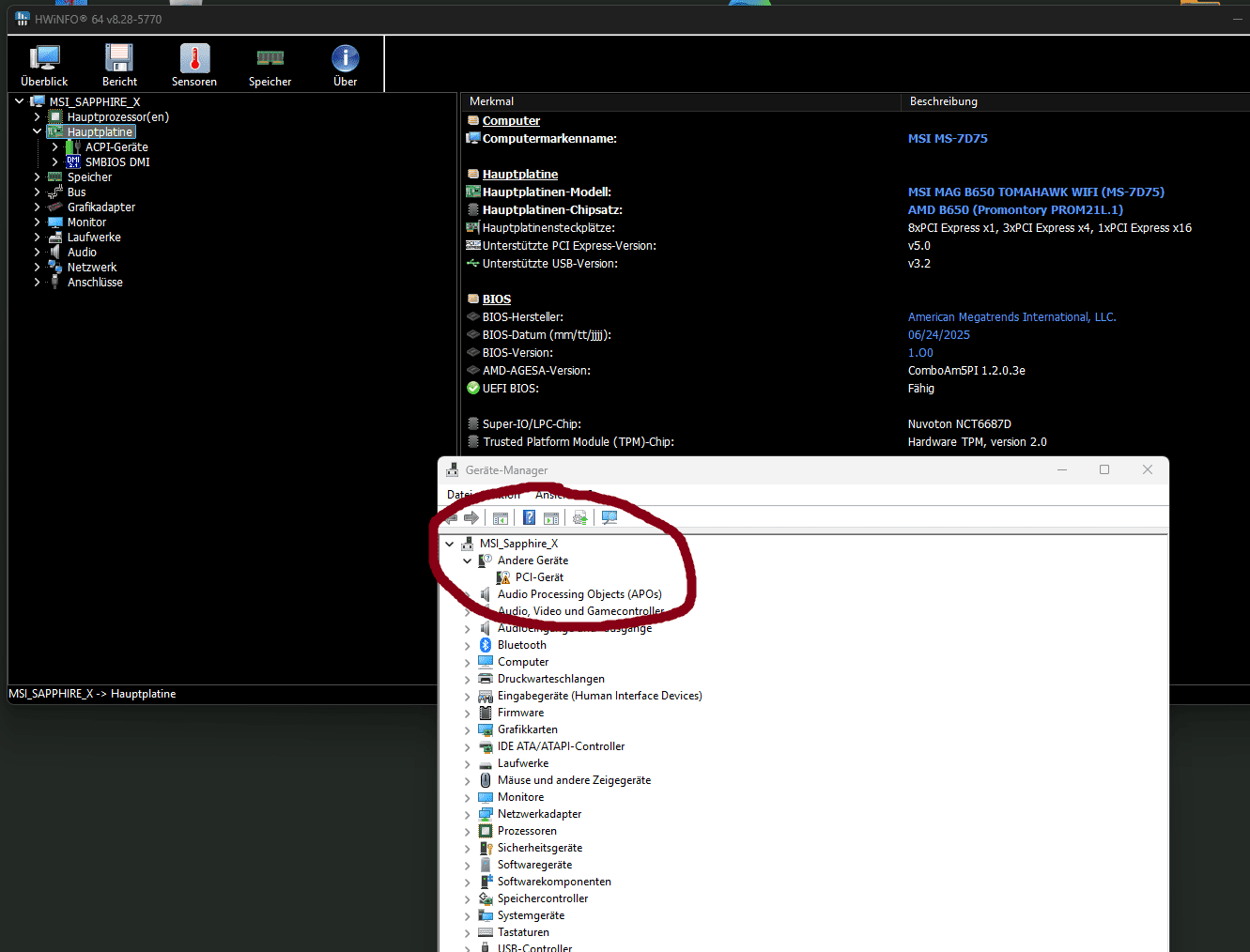Click the American Megatrends International, LLC. value
Image resolution: width=1250 pixels, height=952 pixels.
tap(1011, 317)
